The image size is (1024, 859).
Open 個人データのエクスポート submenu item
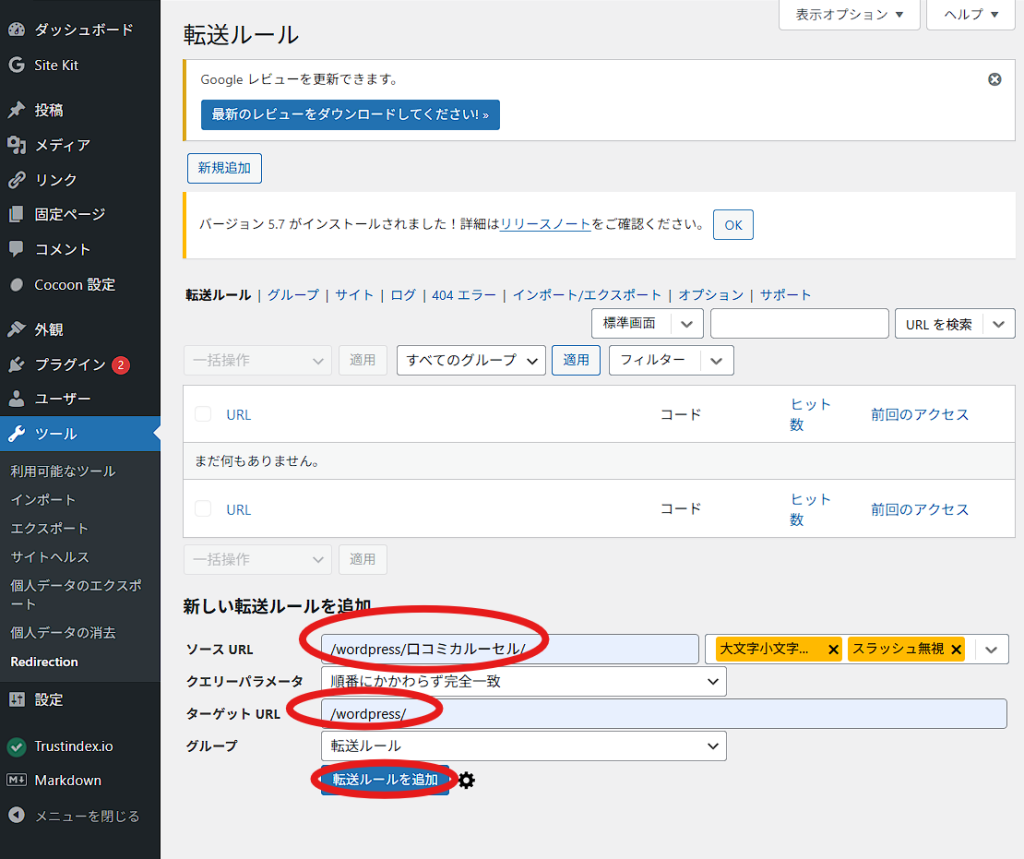pyautogui.click(x=76, y=594)
